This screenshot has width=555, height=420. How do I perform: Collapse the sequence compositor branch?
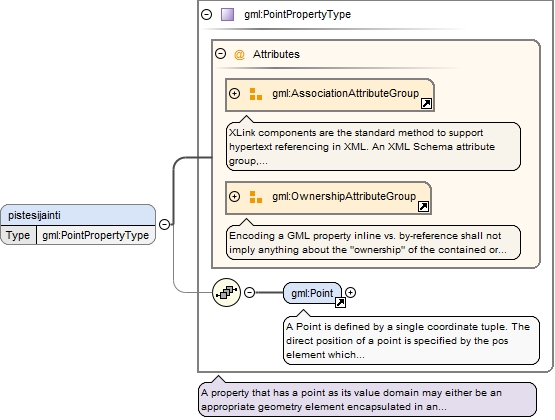coord(250,292)
